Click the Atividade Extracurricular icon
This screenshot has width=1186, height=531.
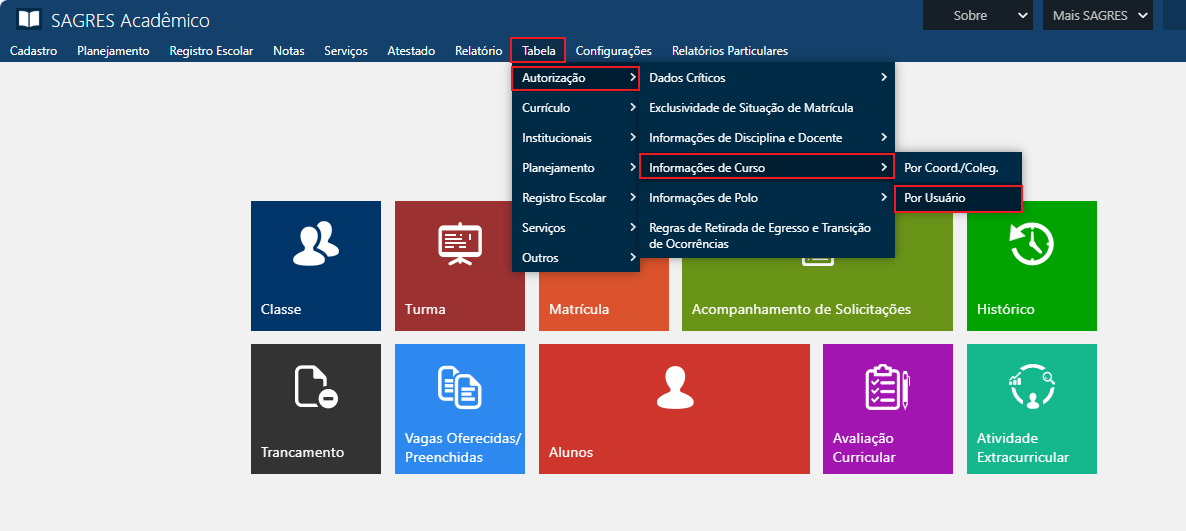coord(1031,388)
